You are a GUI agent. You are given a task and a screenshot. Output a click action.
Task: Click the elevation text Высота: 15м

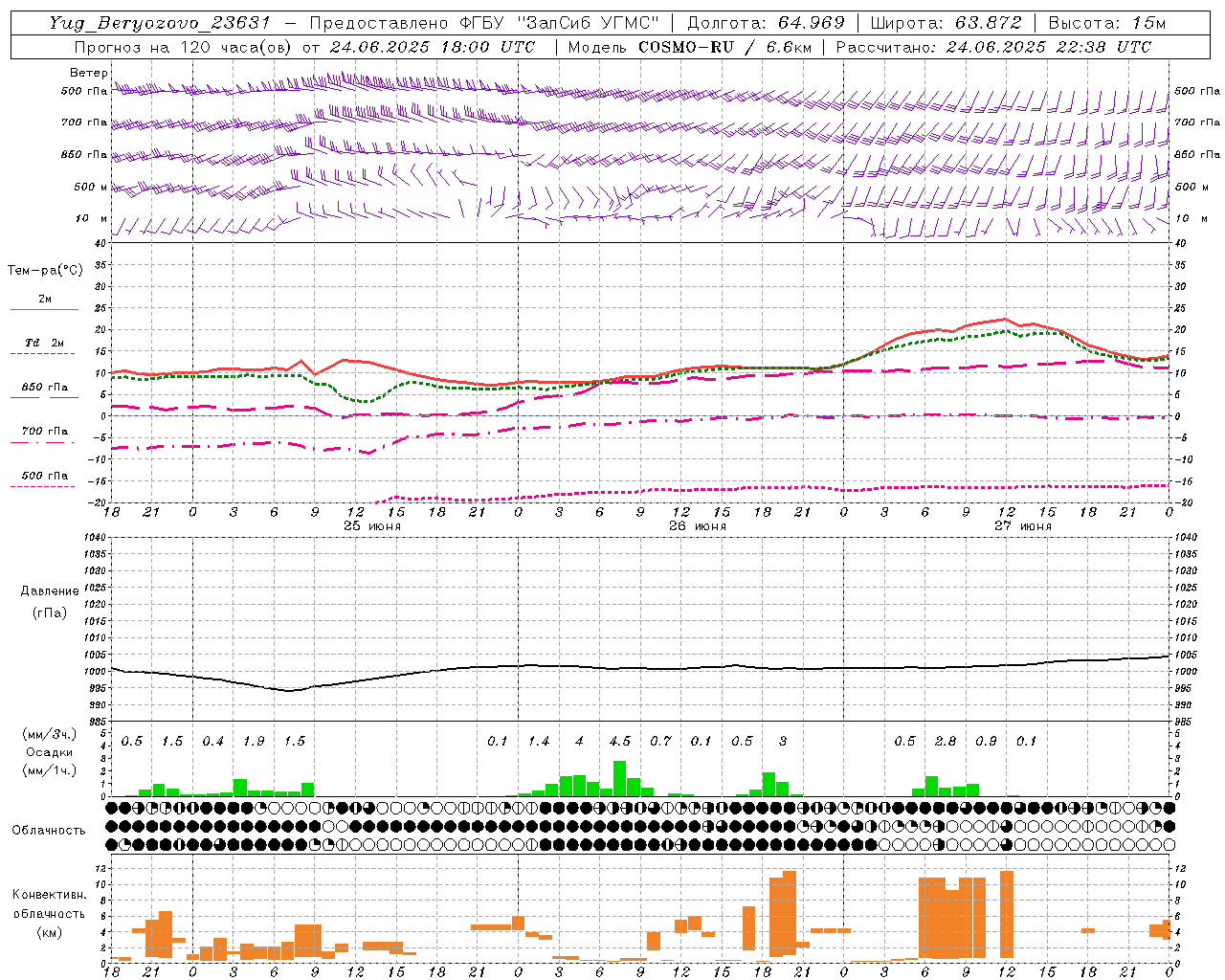click(1107, 23)
